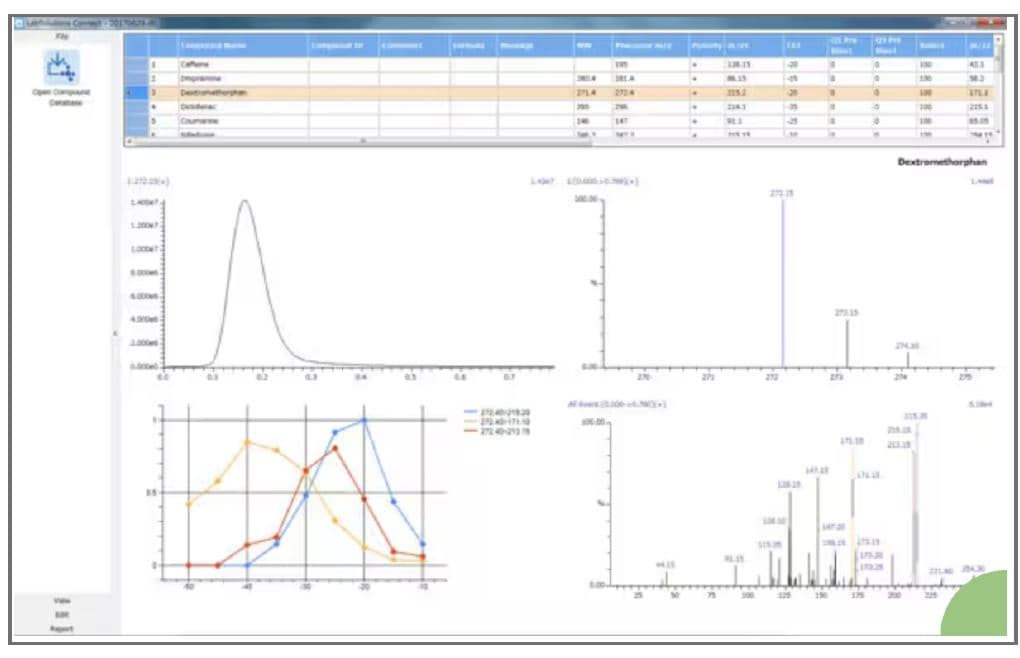The height and width of the screenshot is (658, 1020).
Task: Click the MW cell of Coumarine row
Action: pos(593,121)
